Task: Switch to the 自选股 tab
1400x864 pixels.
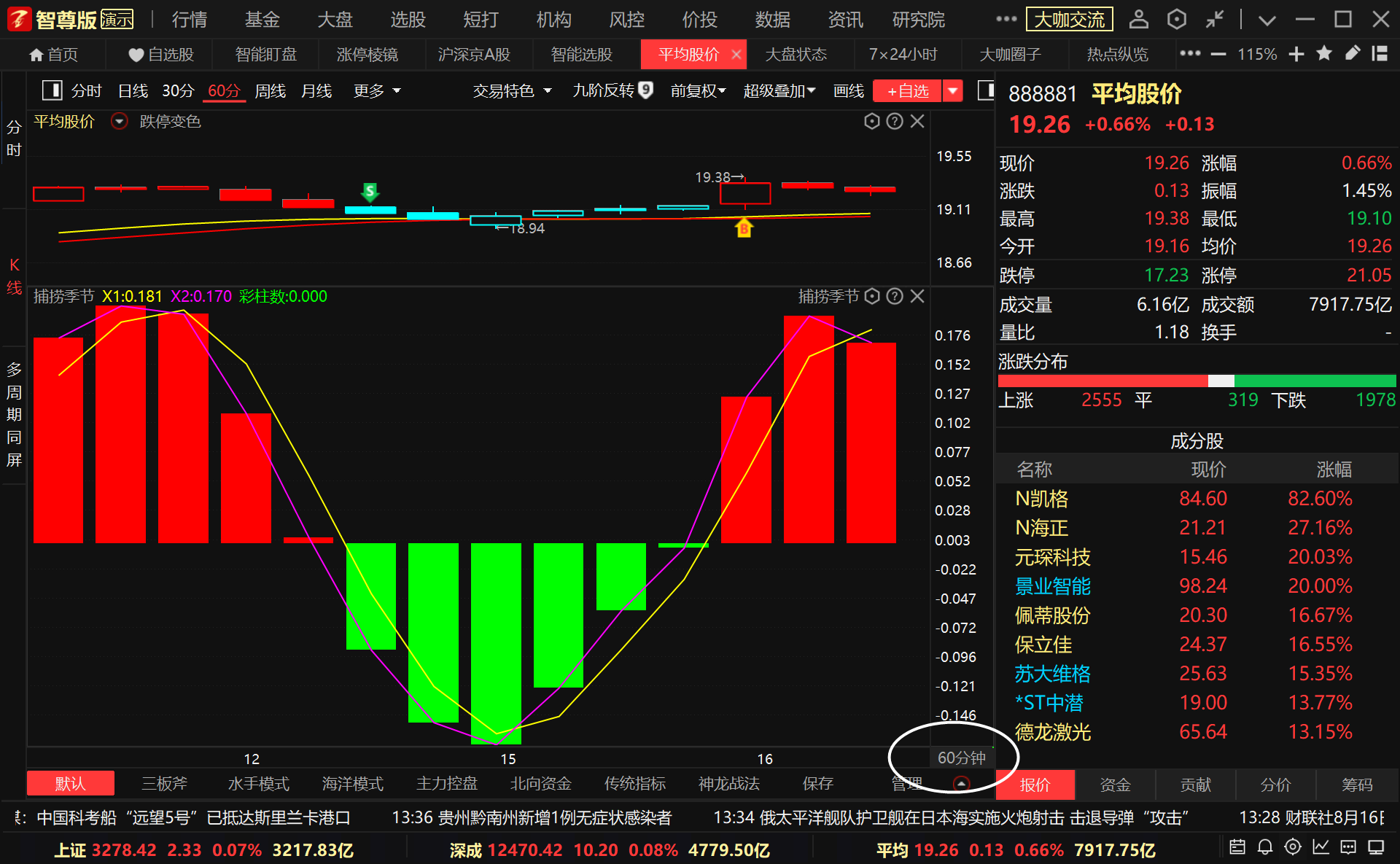Action: click(160, 54)
